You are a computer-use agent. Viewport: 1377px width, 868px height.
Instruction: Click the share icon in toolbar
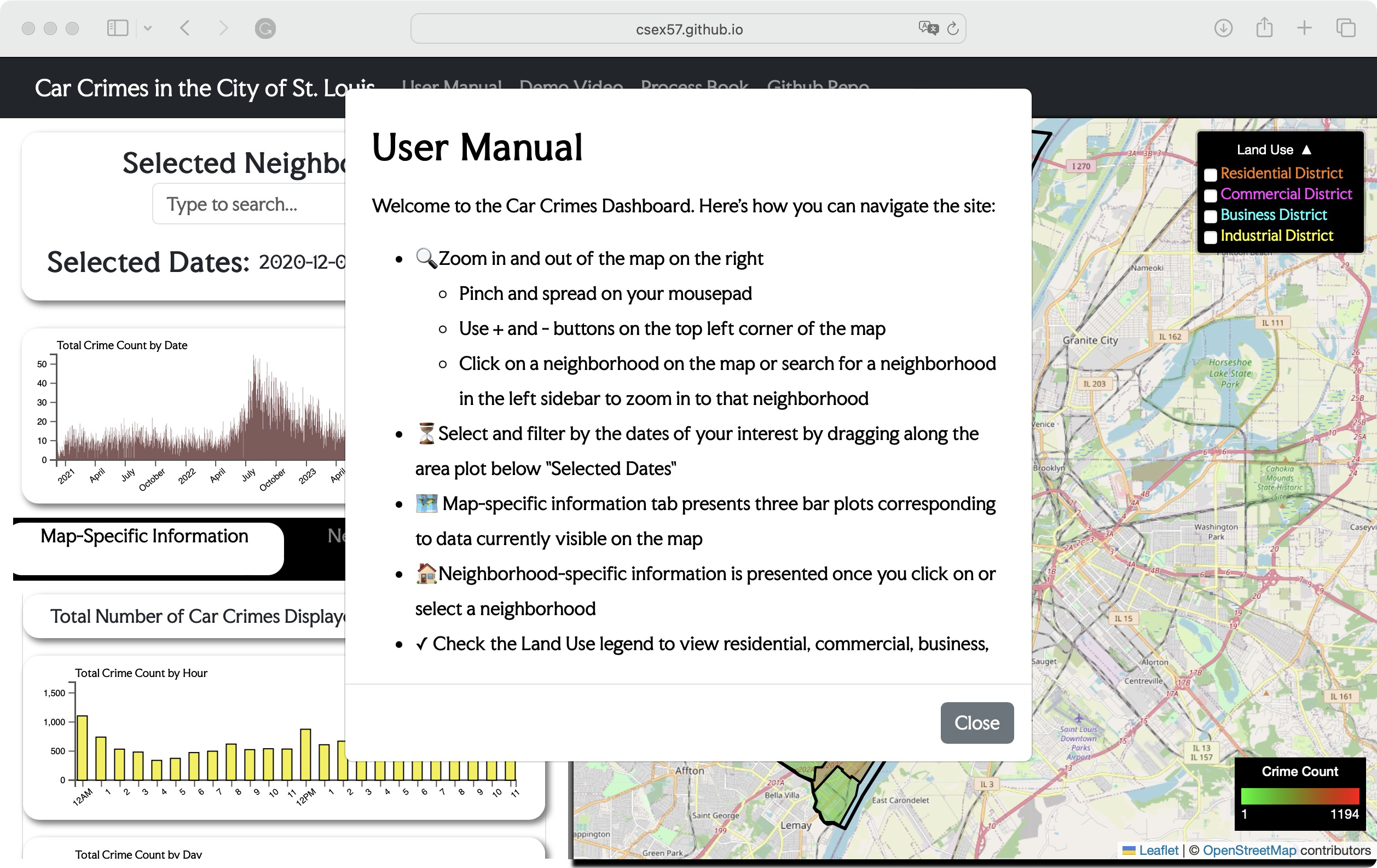click(x=1264, y=28)
